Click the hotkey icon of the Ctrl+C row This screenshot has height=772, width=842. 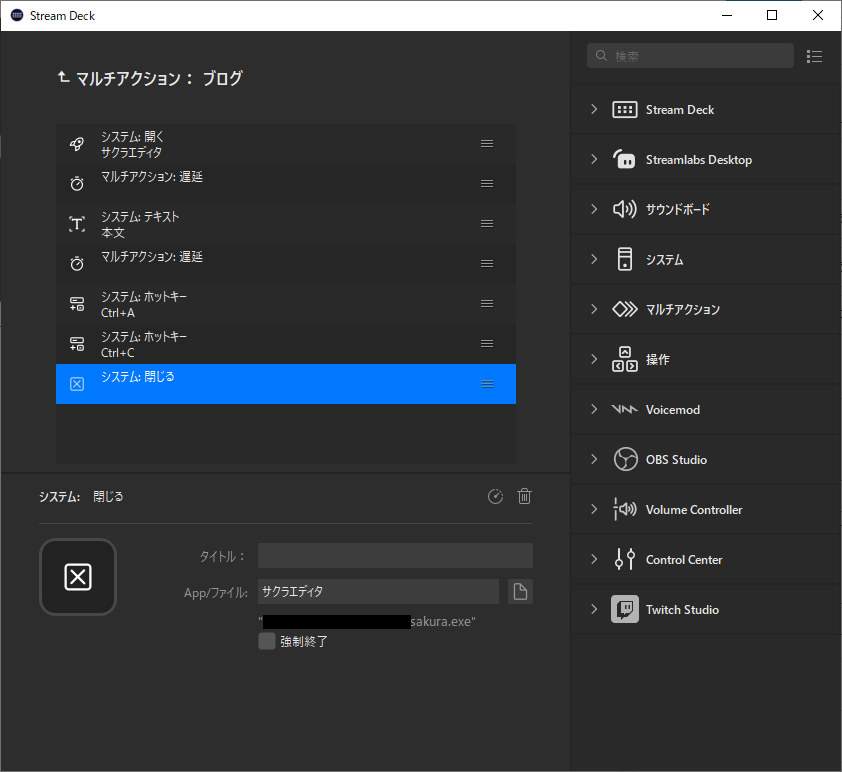coord(77,344)
